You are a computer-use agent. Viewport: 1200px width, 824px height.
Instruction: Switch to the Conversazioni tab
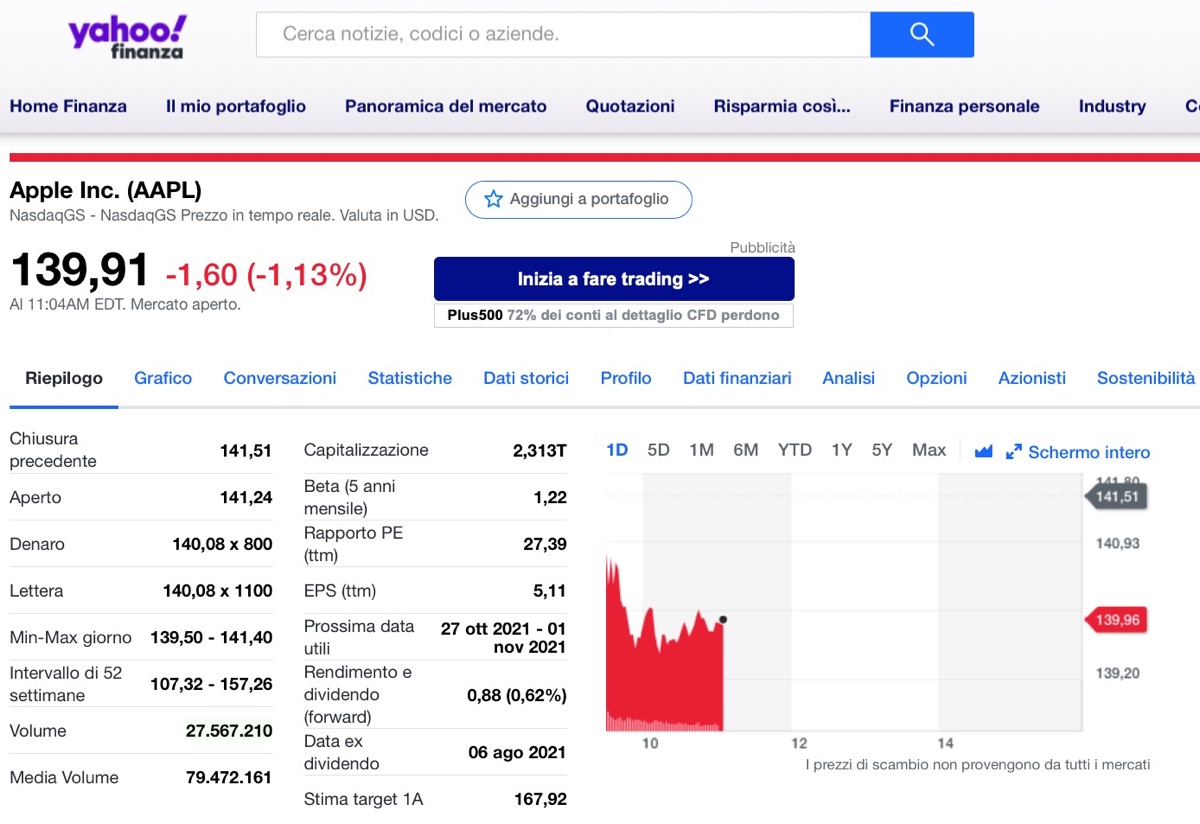tap(280, 378)
